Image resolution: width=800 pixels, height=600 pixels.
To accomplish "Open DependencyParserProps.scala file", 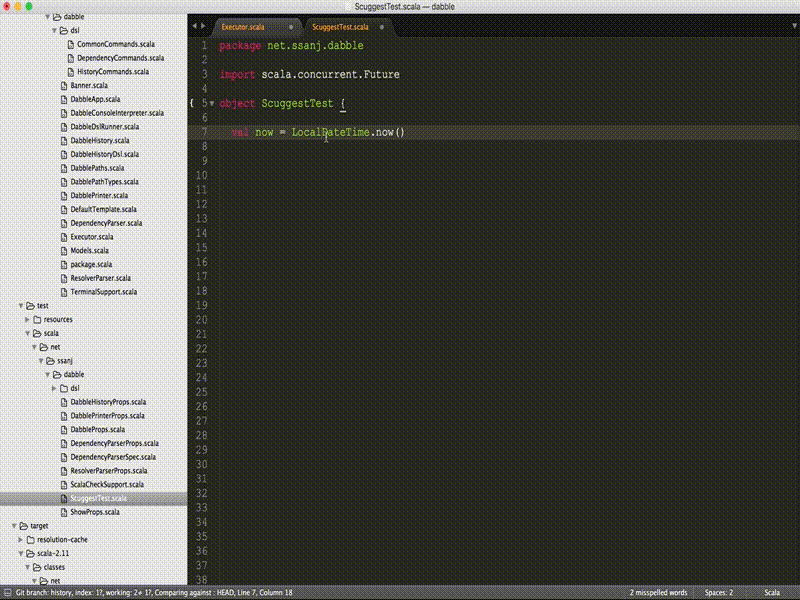I will tap(114, 444).
